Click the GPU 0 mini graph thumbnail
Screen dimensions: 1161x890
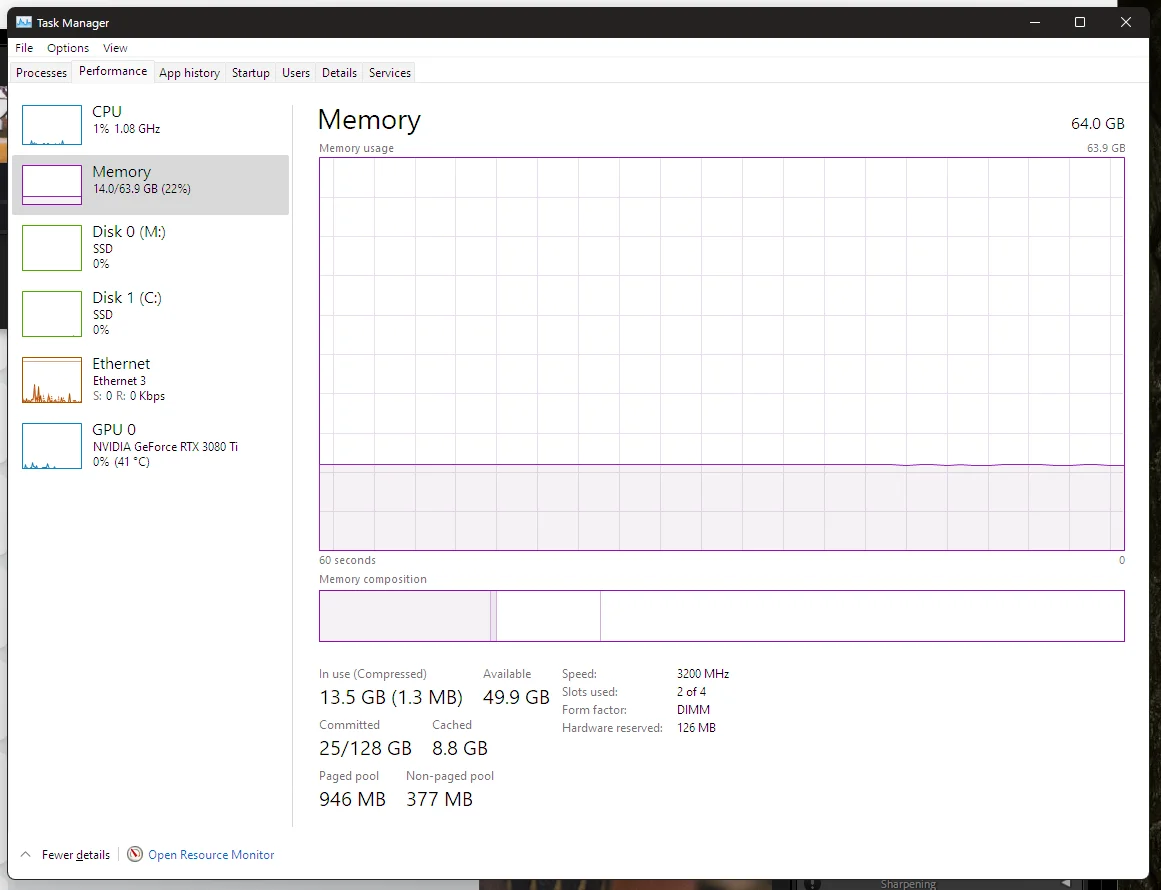point(52,446)
